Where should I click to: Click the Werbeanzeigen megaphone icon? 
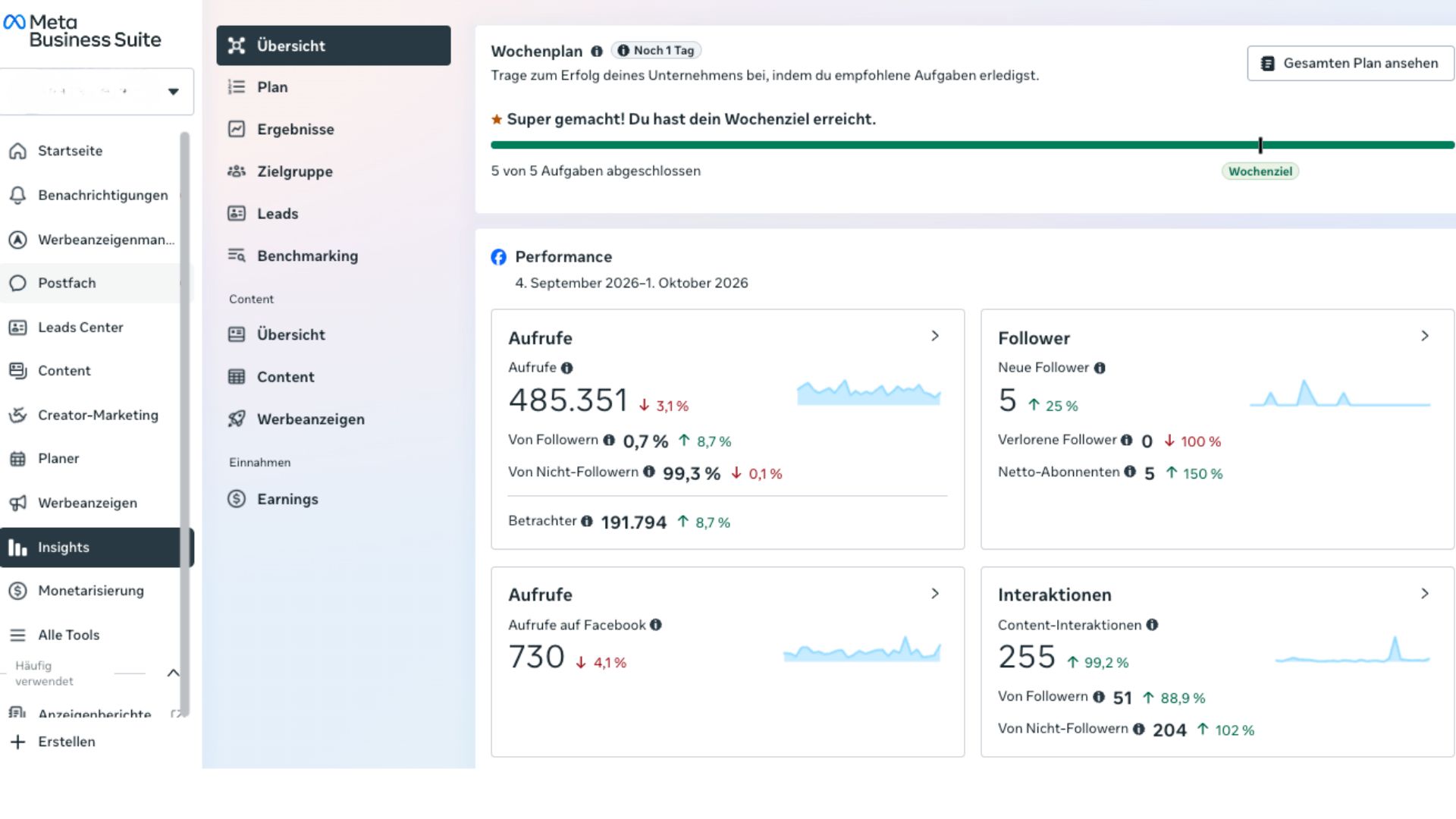[17, 503]
